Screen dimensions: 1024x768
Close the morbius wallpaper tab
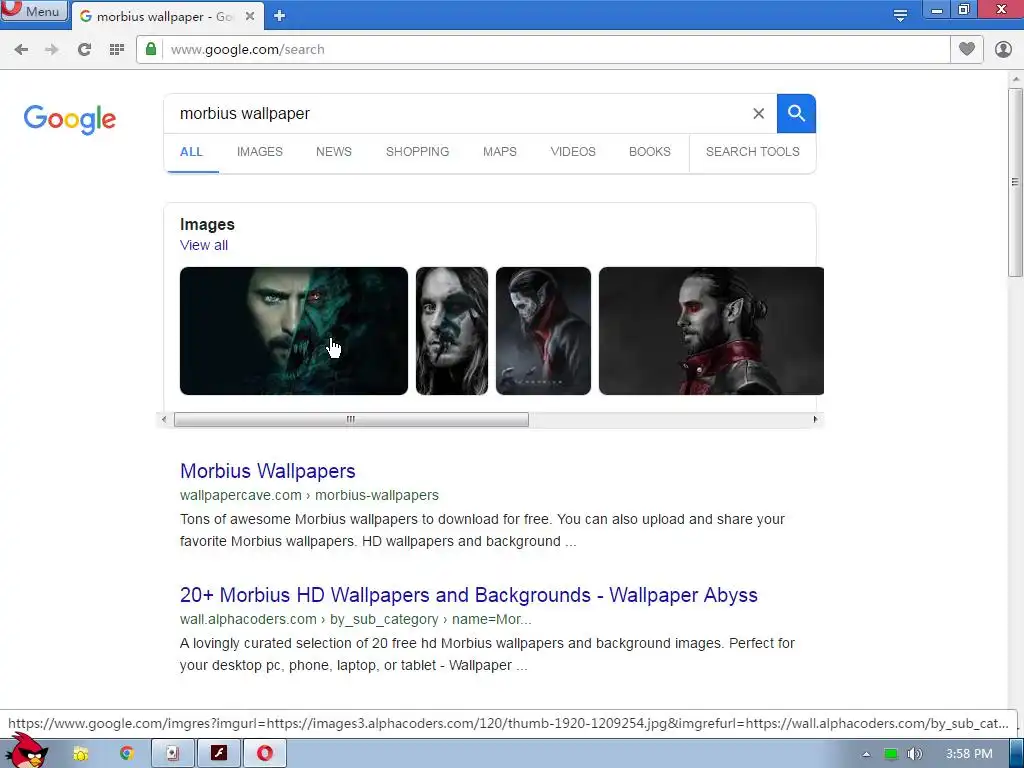tap(249, 16)
